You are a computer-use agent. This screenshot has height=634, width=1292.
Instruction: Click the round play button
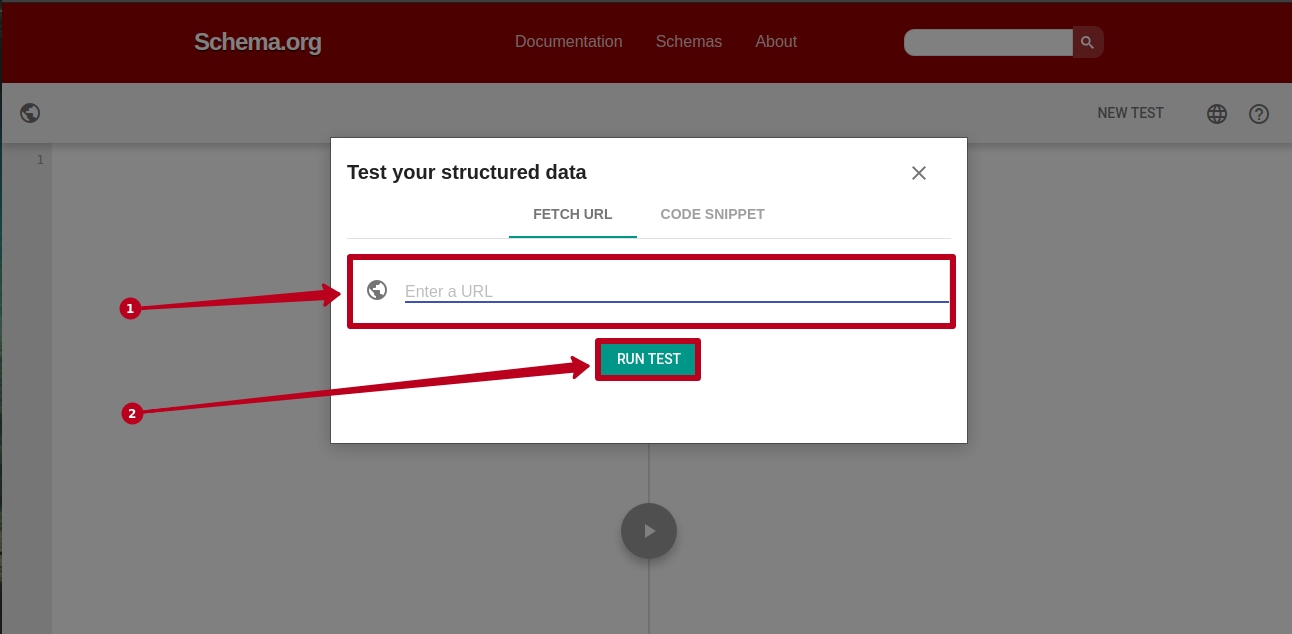tap(649, 531)
